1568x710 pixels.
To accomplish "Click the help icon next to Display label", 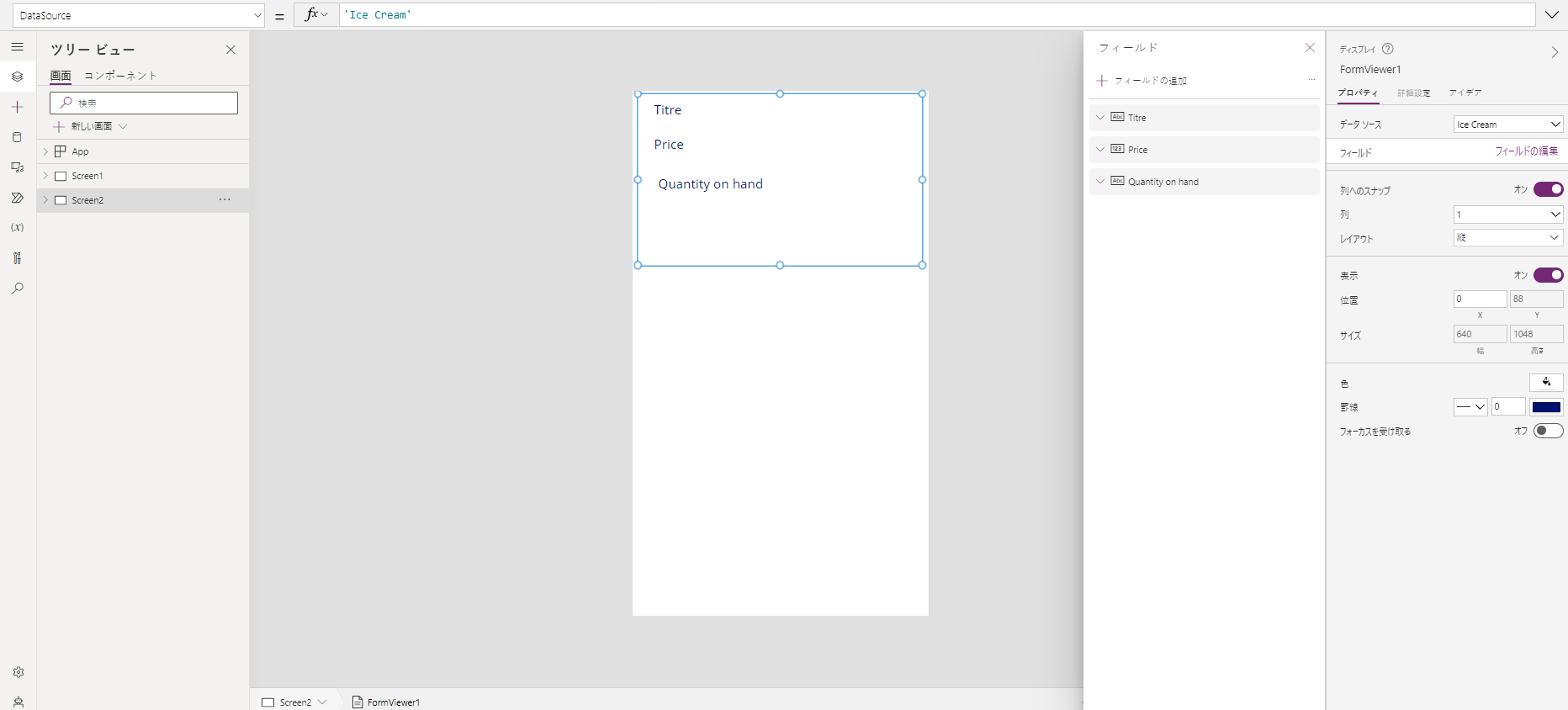I will click(1388, 49).
